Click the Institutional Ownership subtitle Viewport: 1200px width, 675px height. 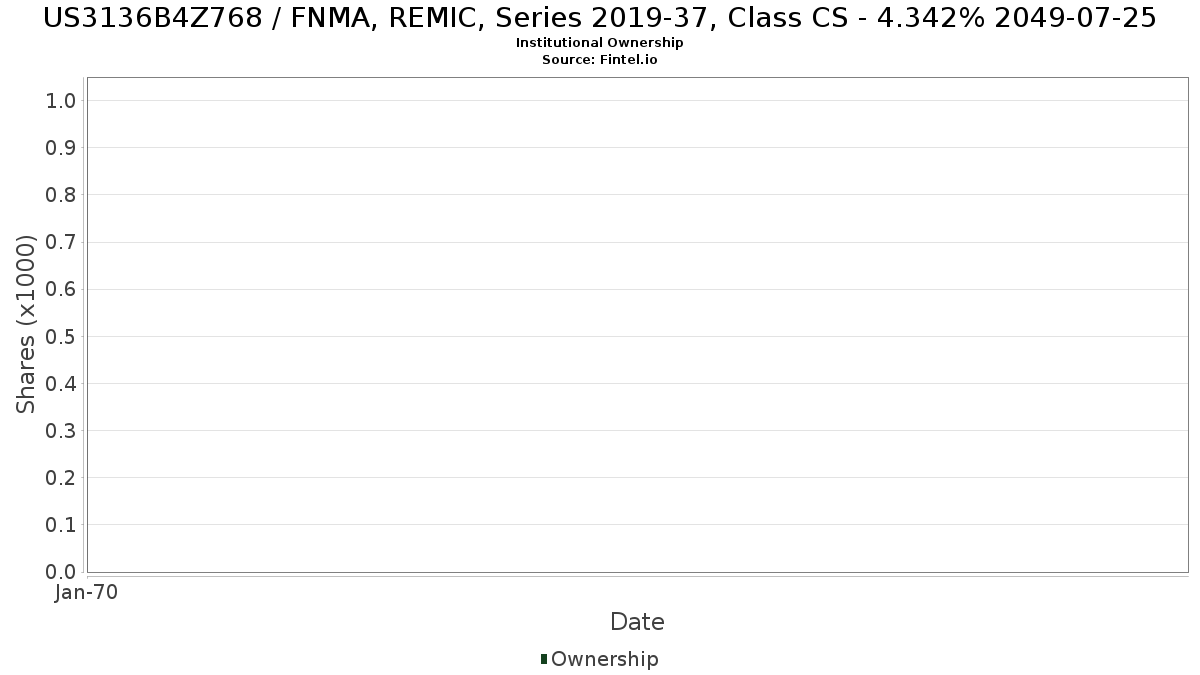click(600, 43)
